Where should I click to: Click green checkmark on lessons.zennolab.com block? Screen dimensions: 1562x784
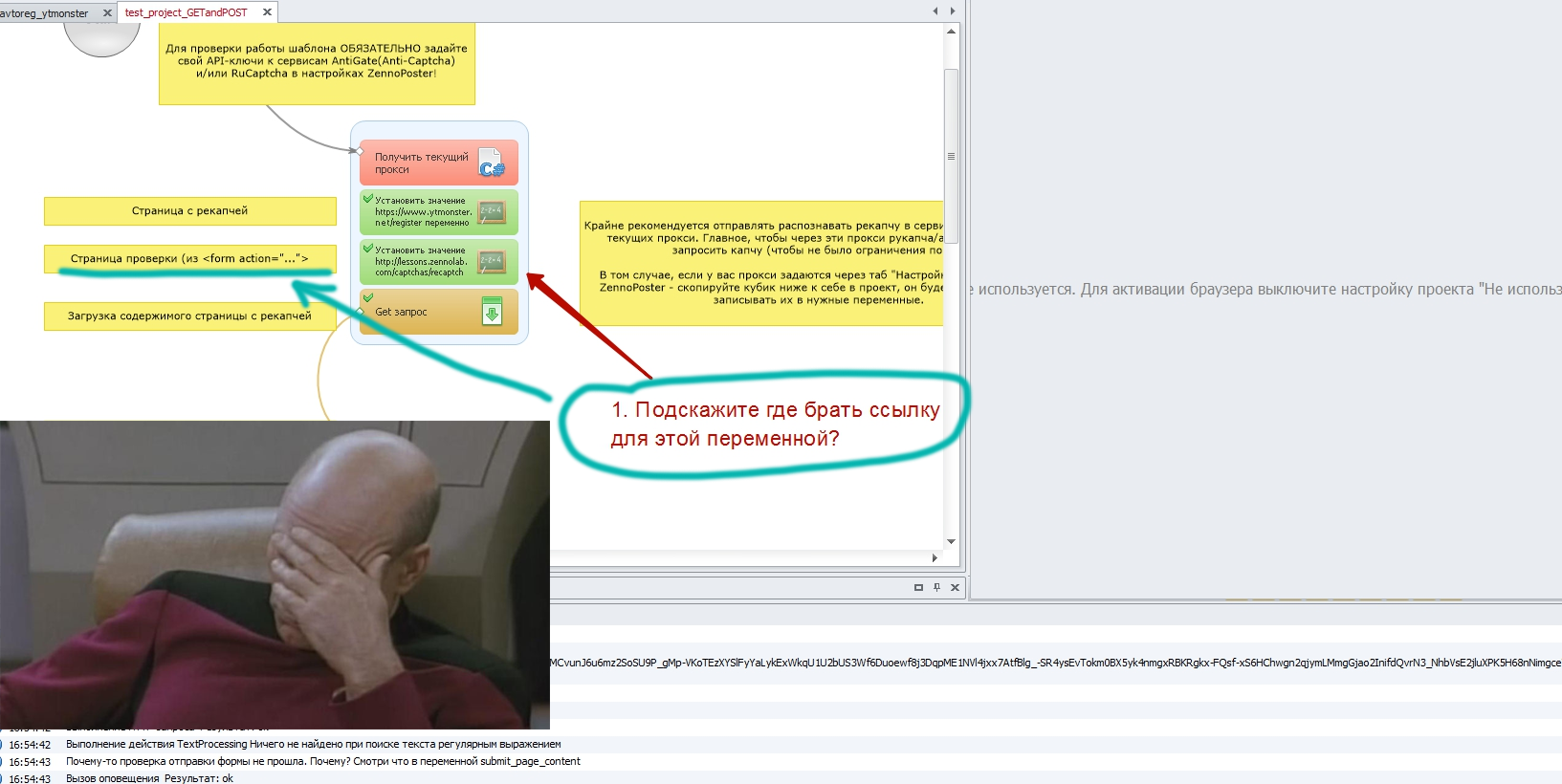pyautogui.click(x=368, y=249)
